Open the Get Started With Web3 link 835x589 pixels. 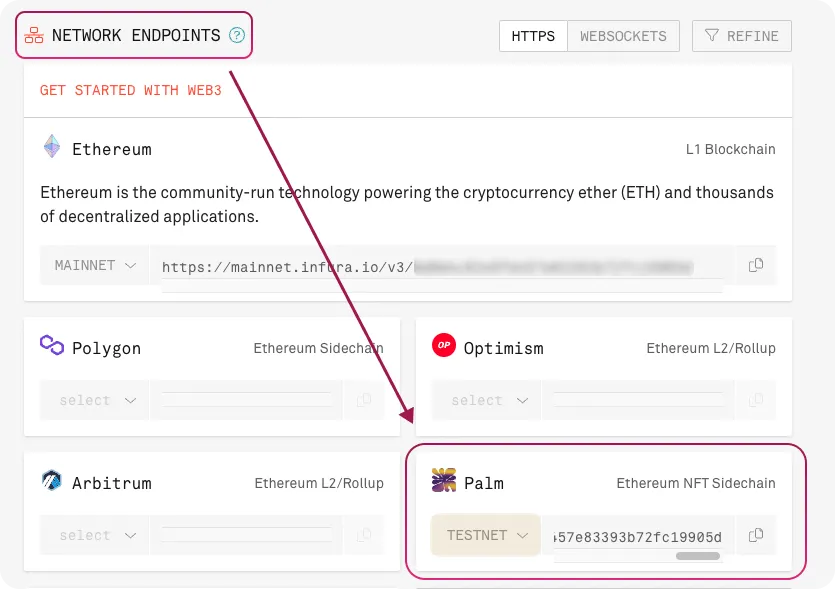click(131, 90)
